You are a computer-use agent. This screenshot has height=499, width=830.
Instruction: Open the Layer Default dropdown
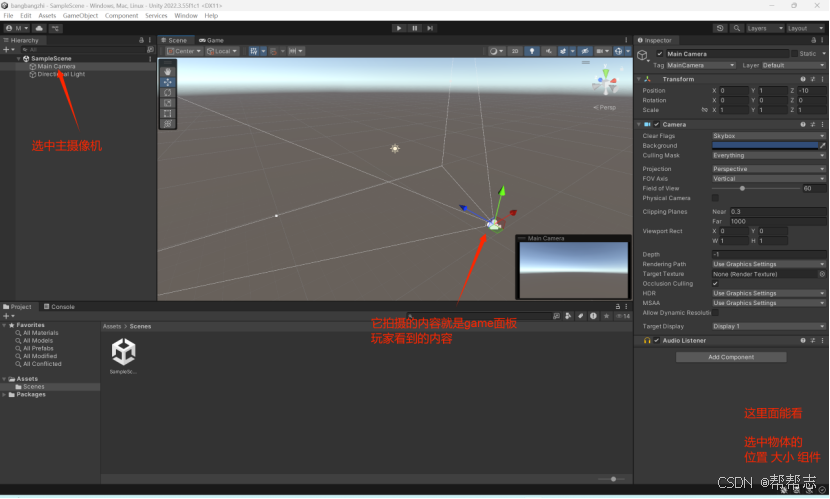point(793,66)
